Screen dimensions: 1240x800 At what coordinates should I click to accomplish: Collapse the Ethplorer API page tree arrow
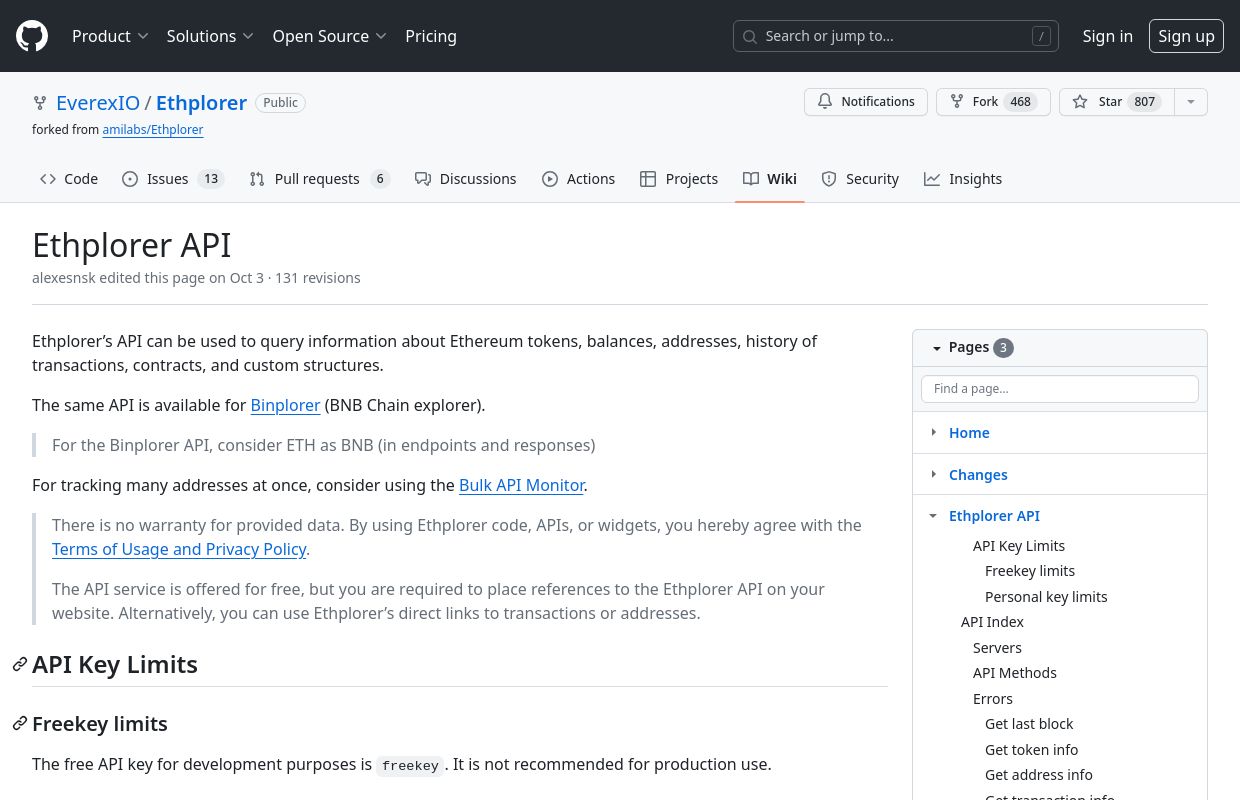pyautogui.click(x=933, y=516)
